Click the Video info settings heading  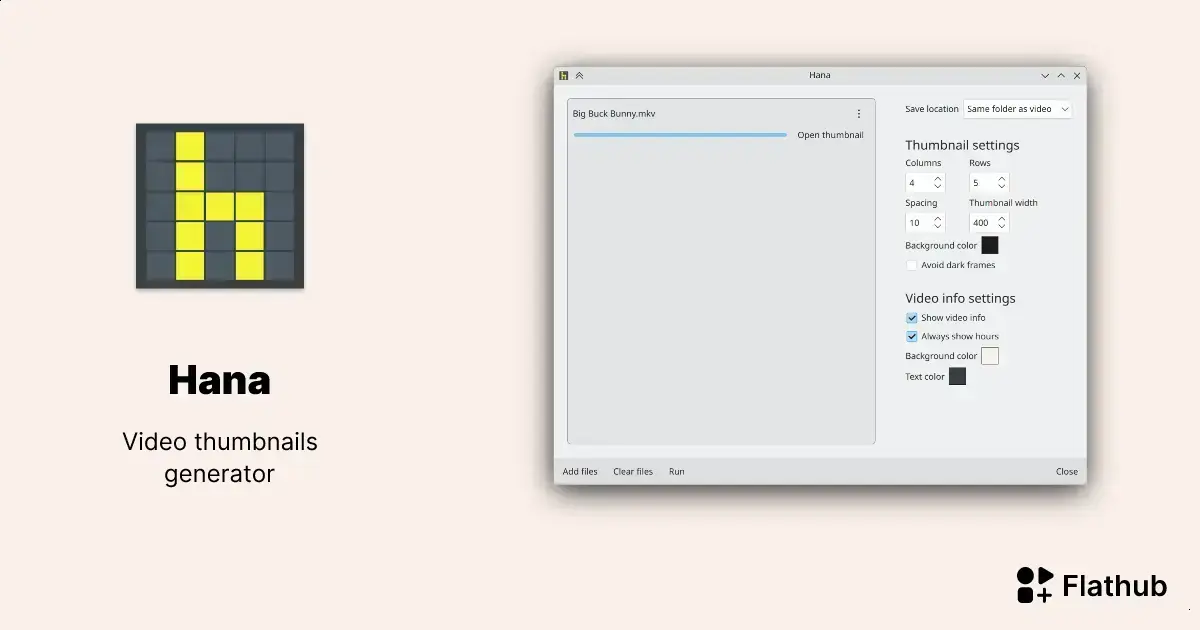click(960, 298)
